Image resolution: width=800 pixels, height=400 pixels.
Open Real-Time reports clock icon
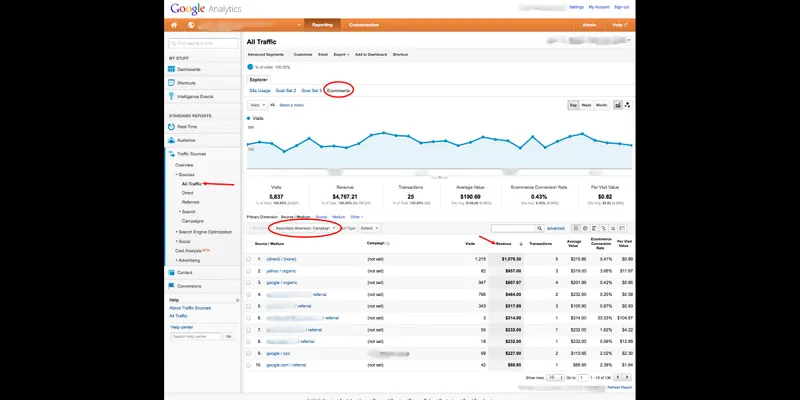coord(171,127)
